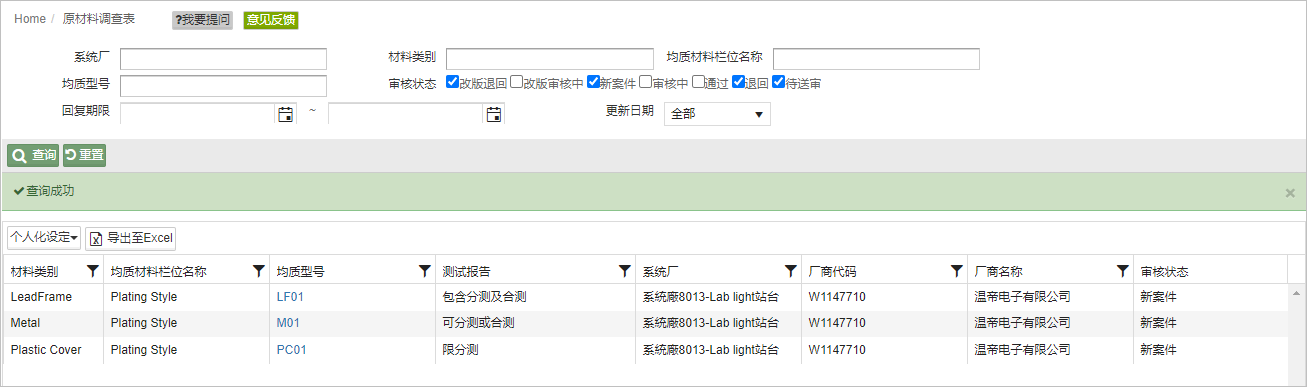The width and height of the screenshot is (1307, 387).
Task: Open 意见反馈 feedback button
Action: point(271,20)
